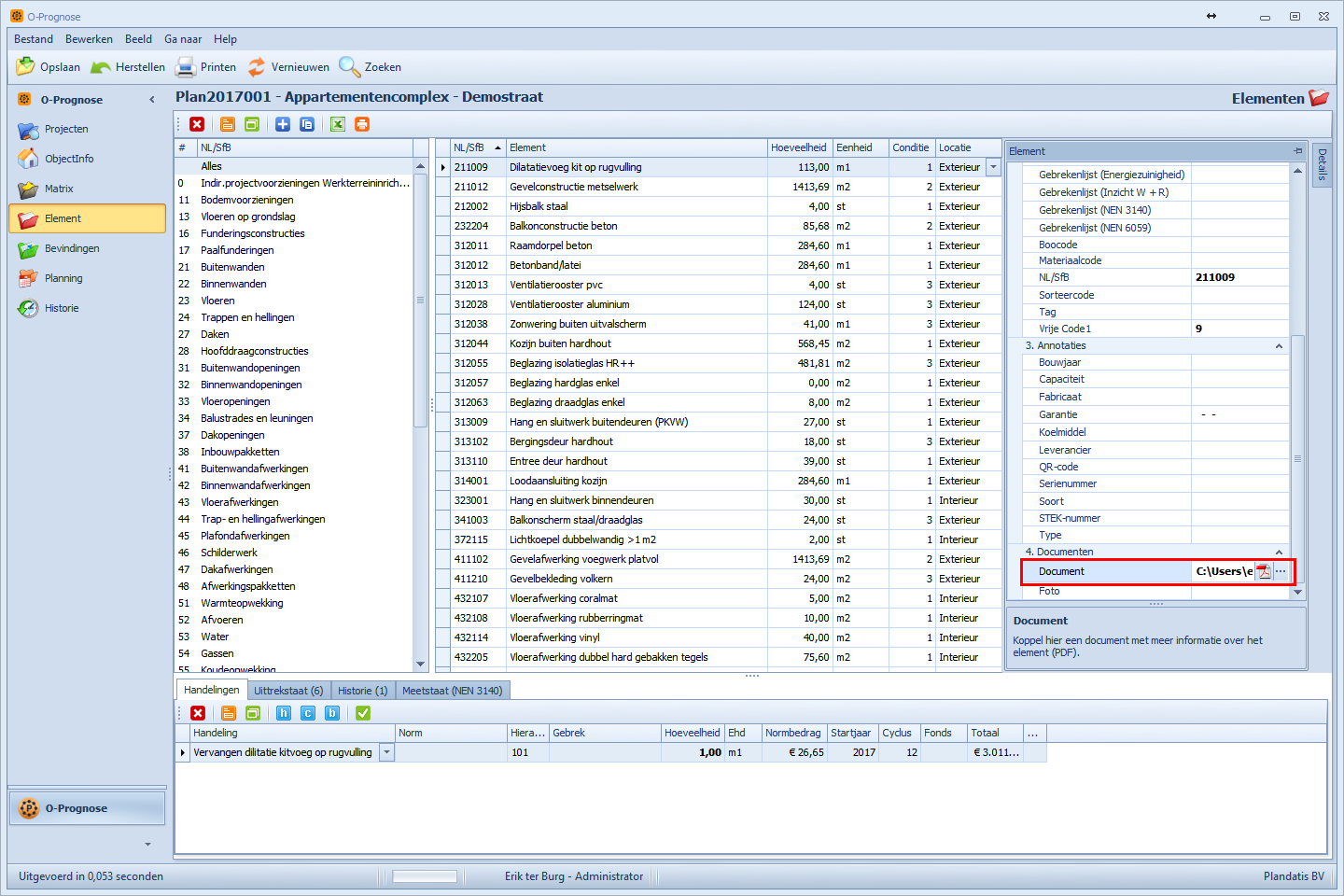Collapse the 3. Annotaties section
Image resolution: width=1344 pixels, height=896 pixels.
click(x=1279, y=345)
